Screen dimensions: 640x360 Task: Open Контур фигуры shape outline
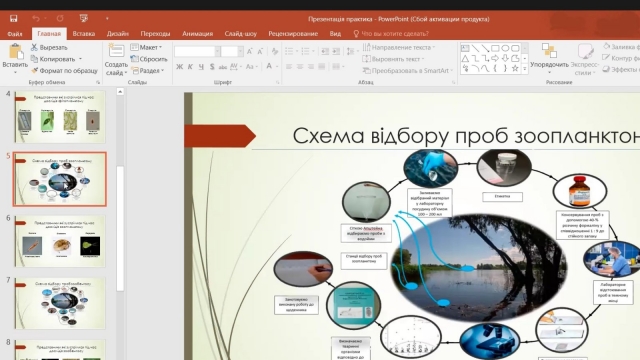click(x=622, y=58)
